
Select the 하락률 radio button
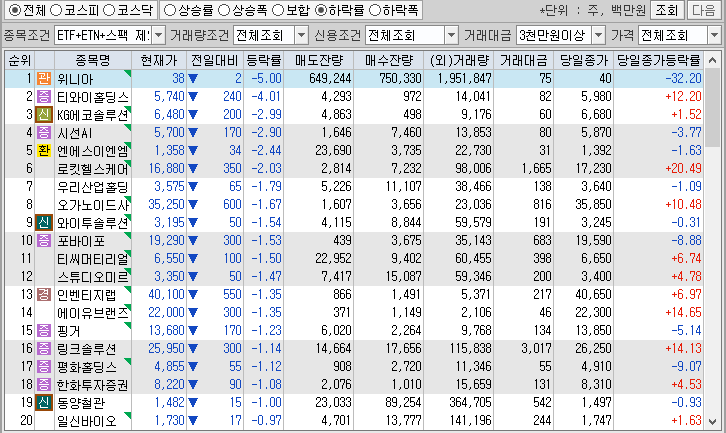pos(320,10)
